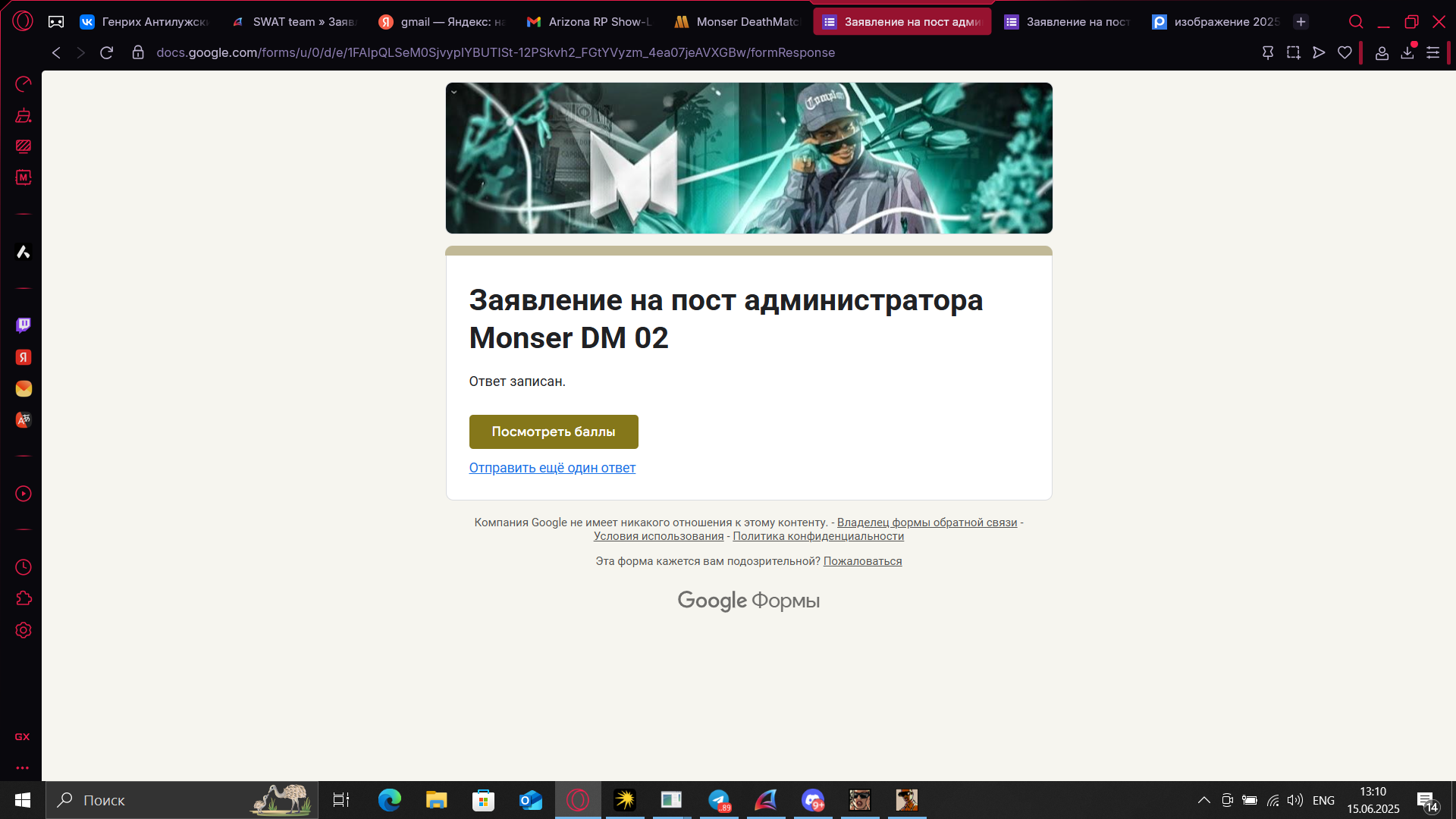Image resolution: width=1456 pixels, height=819 pixels.
Task: Open the Пожаловаться report link
Action: point(862,561)
